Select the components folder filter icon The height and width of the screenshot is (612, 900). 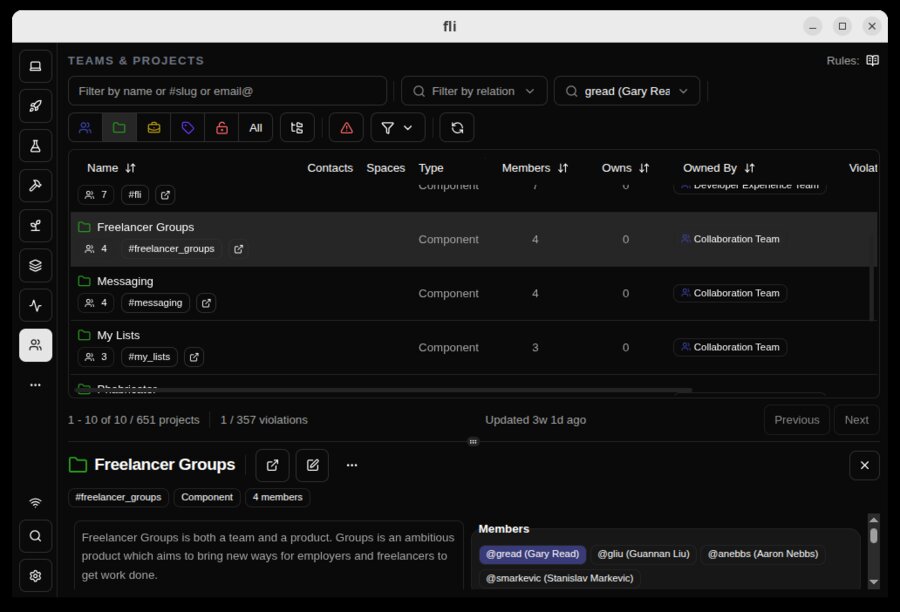119,127
